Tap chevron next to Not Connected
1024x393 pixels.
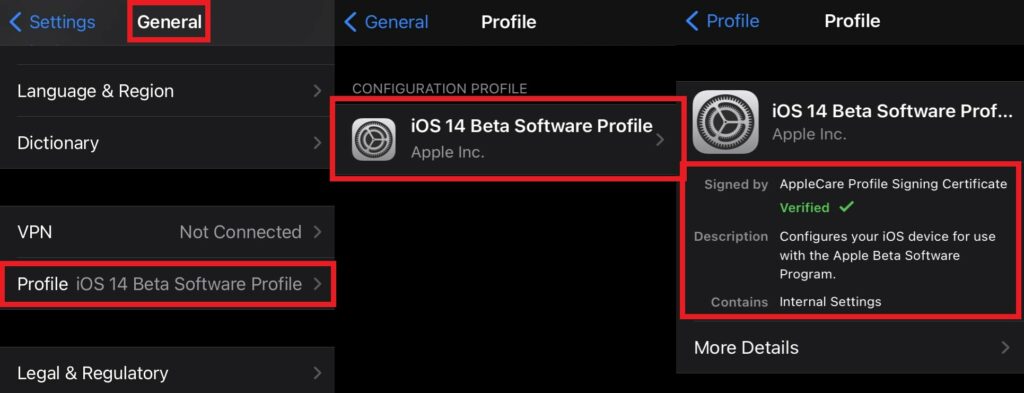pyautogui.click(x=317, y=232)
